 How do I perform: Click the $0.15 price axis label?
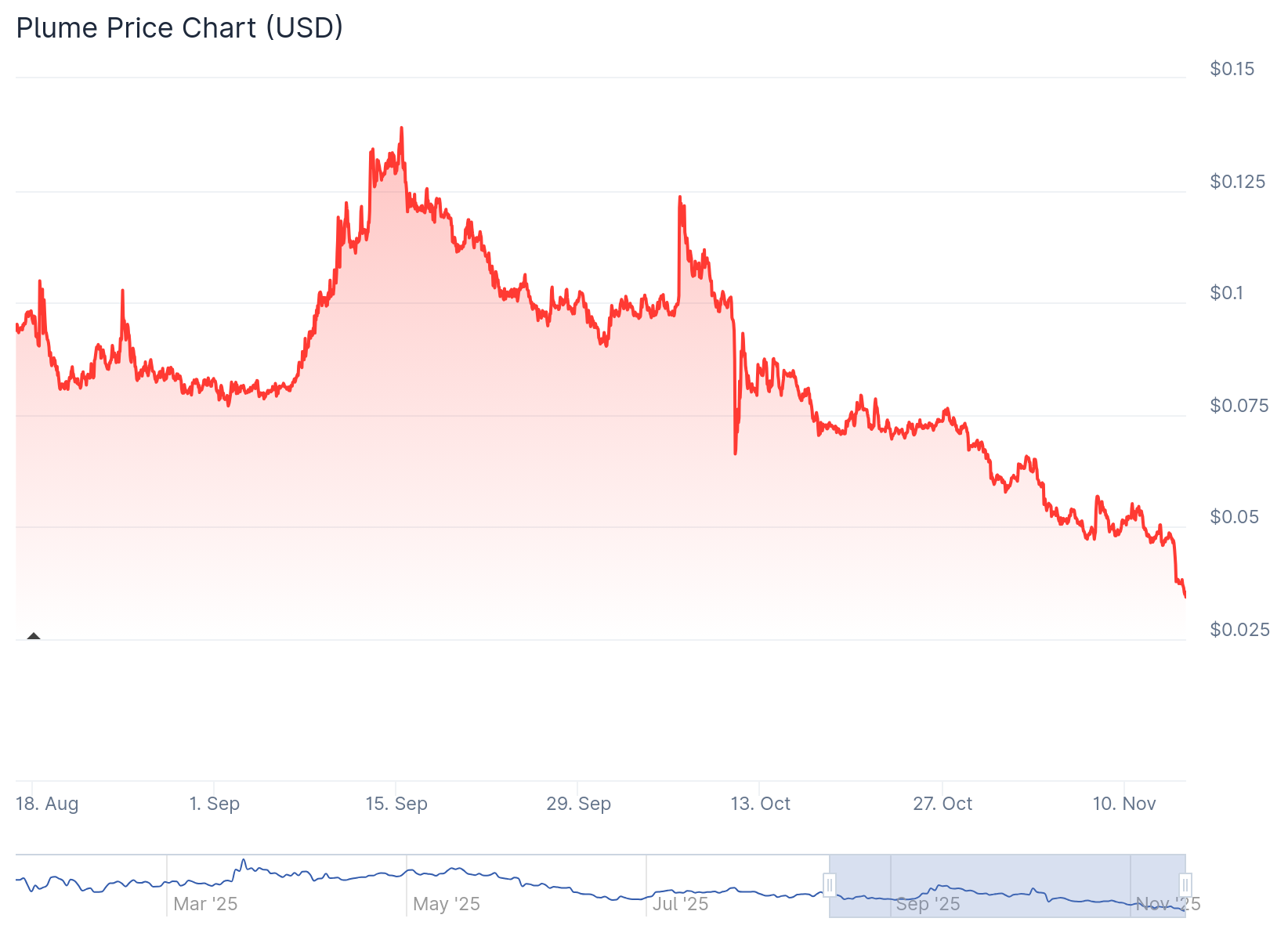[x=1232, y=69]
